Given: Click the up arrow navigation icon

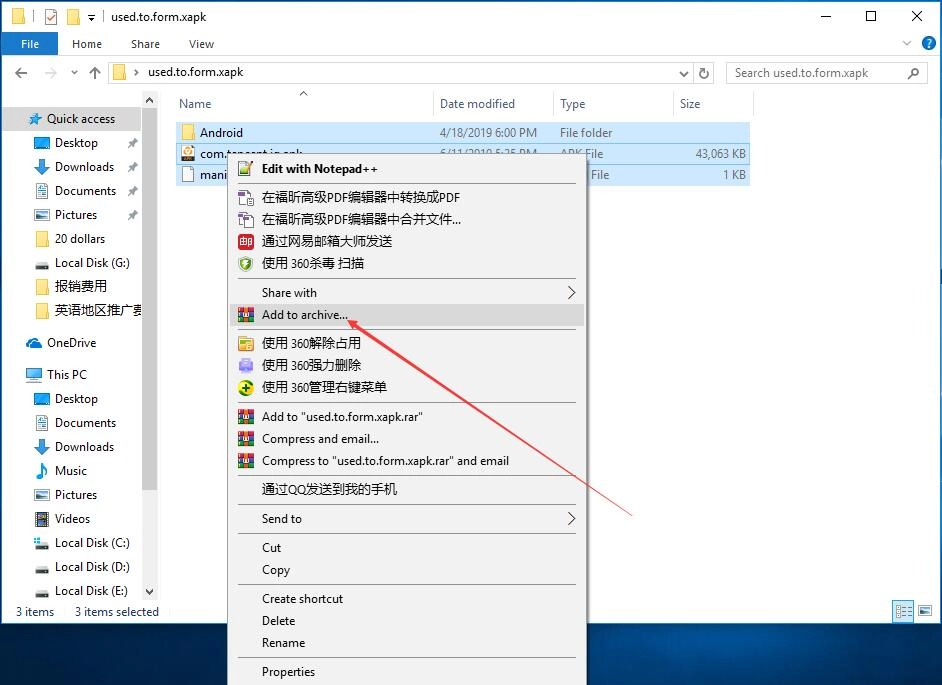Looking at the screenshot, I should point(95,73).
